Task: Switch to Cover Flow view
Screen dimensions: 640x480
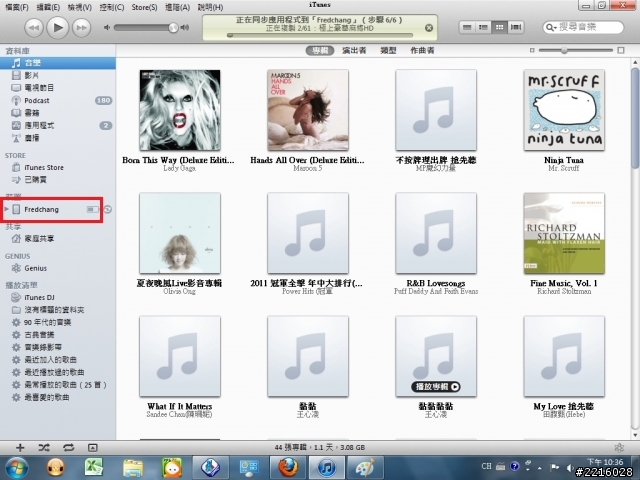Action: (x=516, y=27)
